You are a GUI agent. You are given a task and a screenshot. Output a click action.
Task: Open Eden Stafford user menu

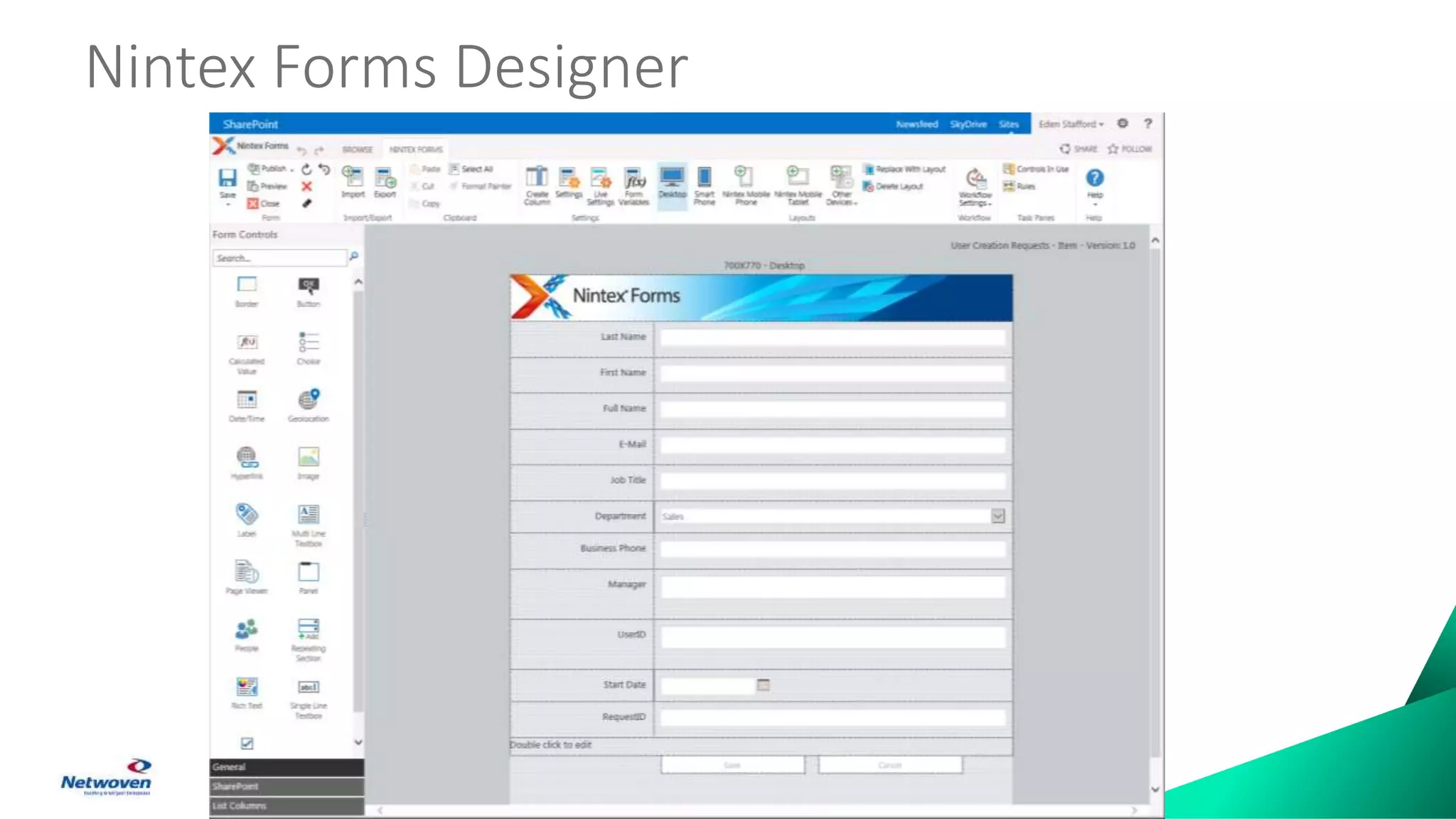pyautogui.click(x=1071, y=124)
